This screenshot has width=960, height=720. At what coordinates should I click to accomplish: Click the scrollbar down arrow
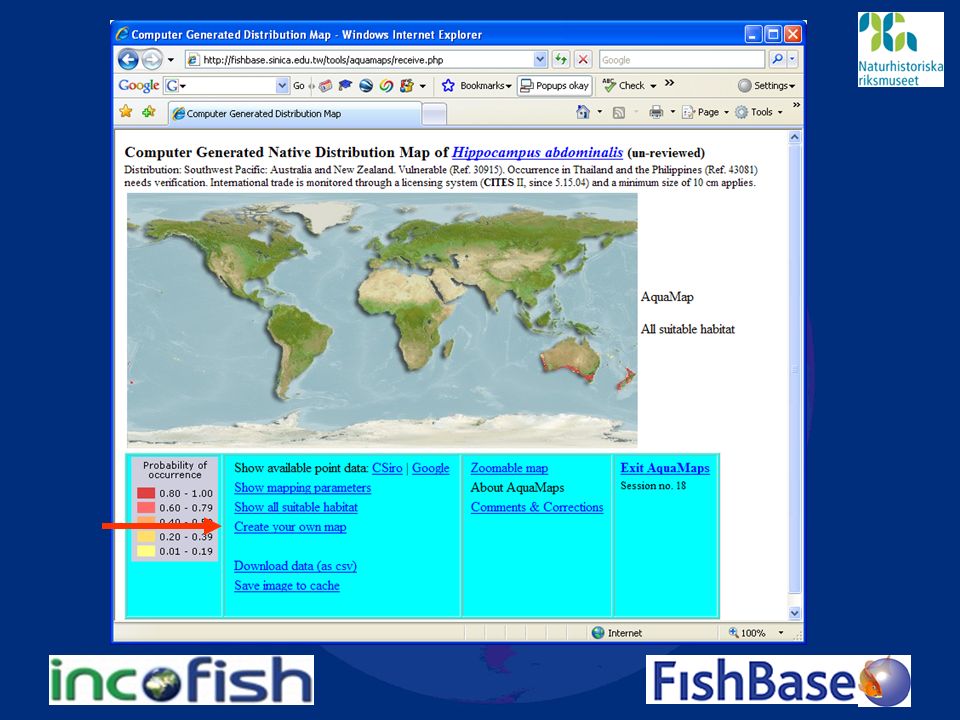(795, 613)
